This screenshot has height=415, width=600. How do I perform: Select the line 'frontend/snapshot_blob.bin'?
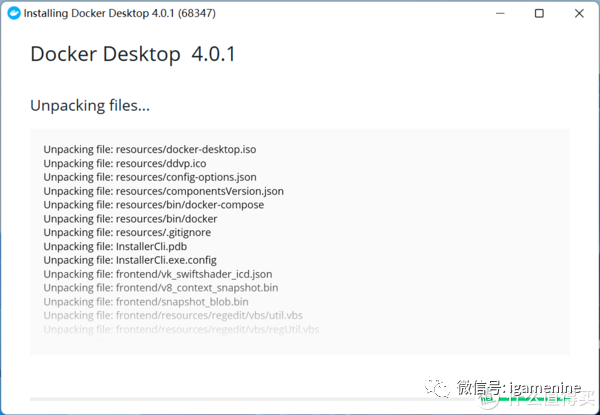pyautogui.click(x=146, y=302)
